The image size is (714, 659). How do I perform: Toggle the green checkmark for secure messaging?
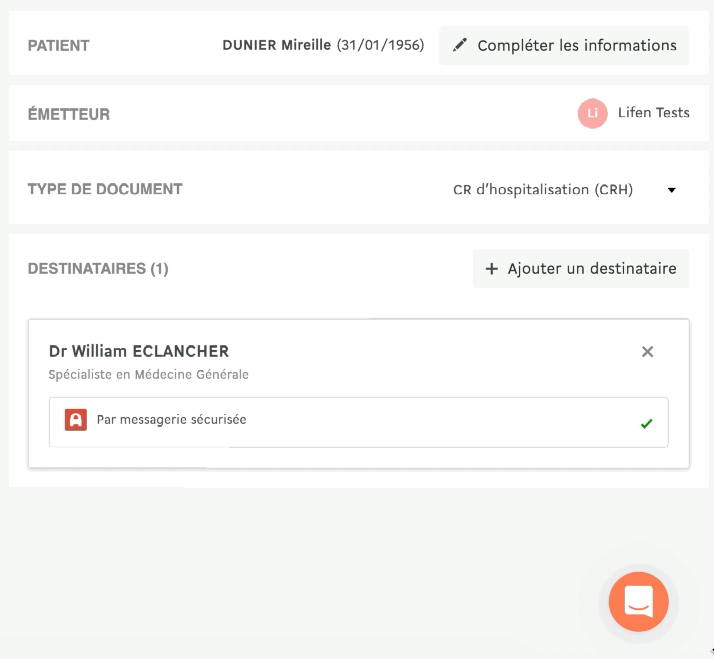tap(646, 424)
